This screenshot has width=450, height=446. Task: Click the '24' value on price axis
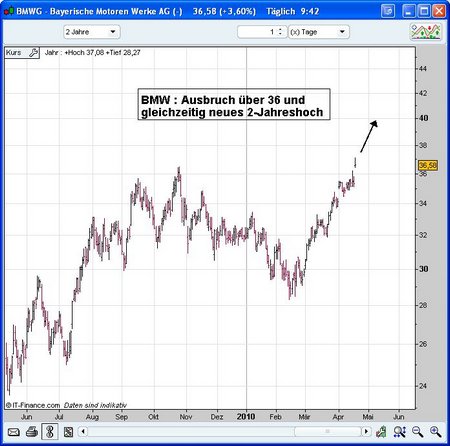pos(423,386)
